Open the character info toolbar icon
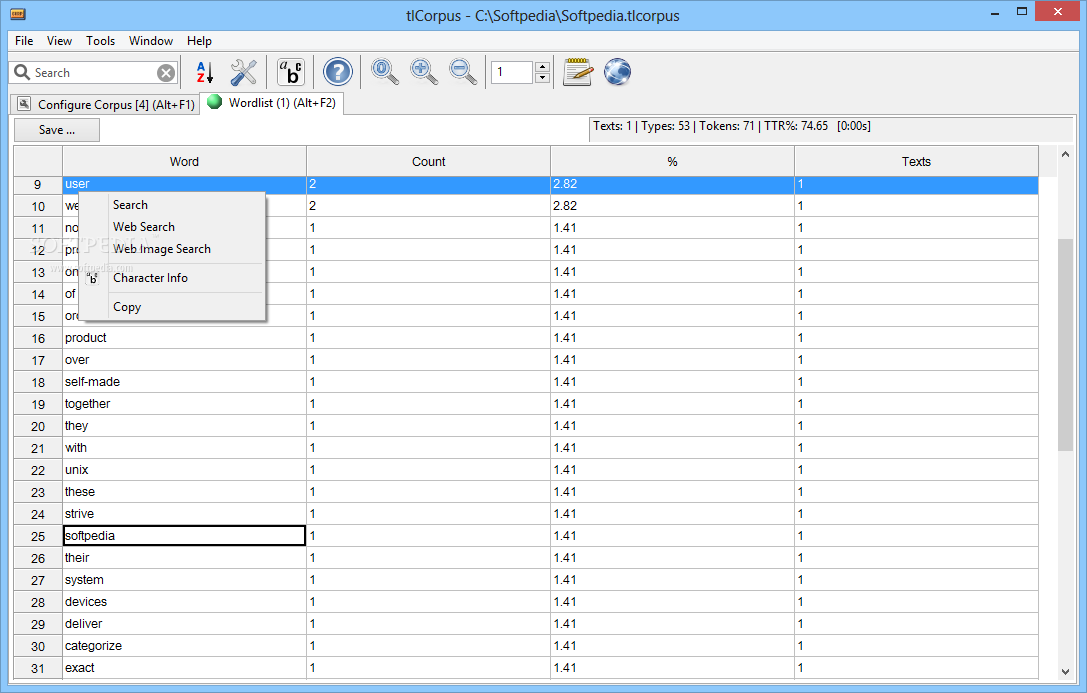Screen dimensions: 1087x693 pyautogui.click(x=291, y=72)
